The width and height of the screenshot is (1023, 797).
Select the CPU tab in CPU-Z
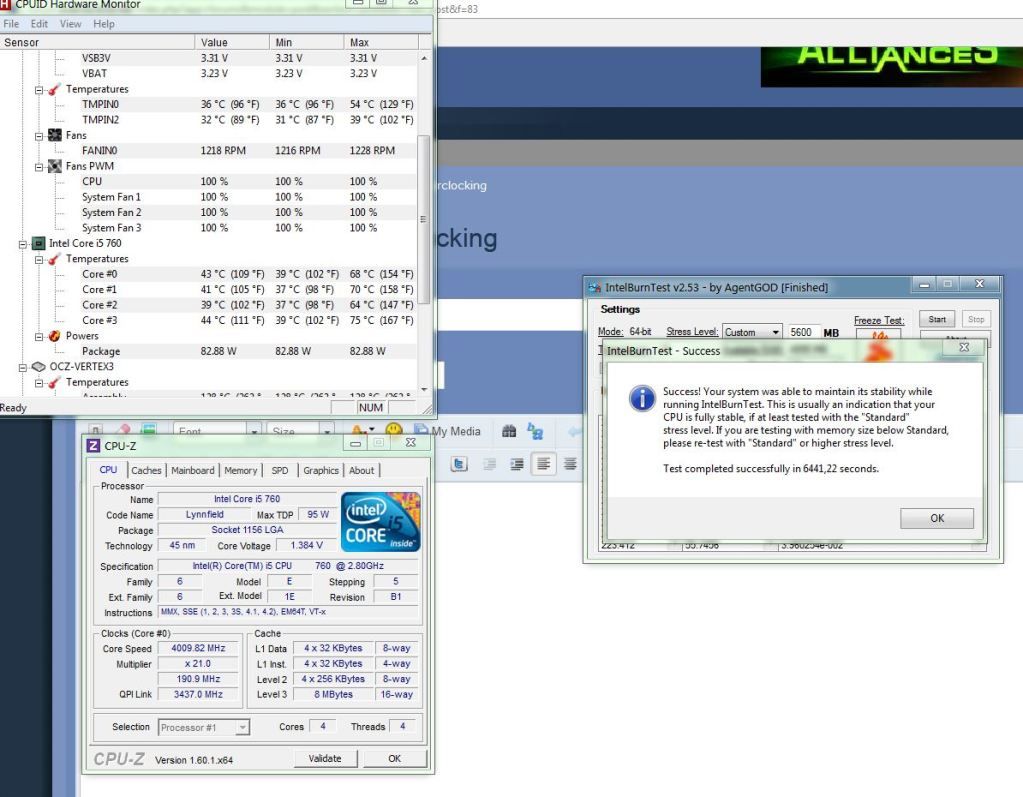tap(108, 470)
